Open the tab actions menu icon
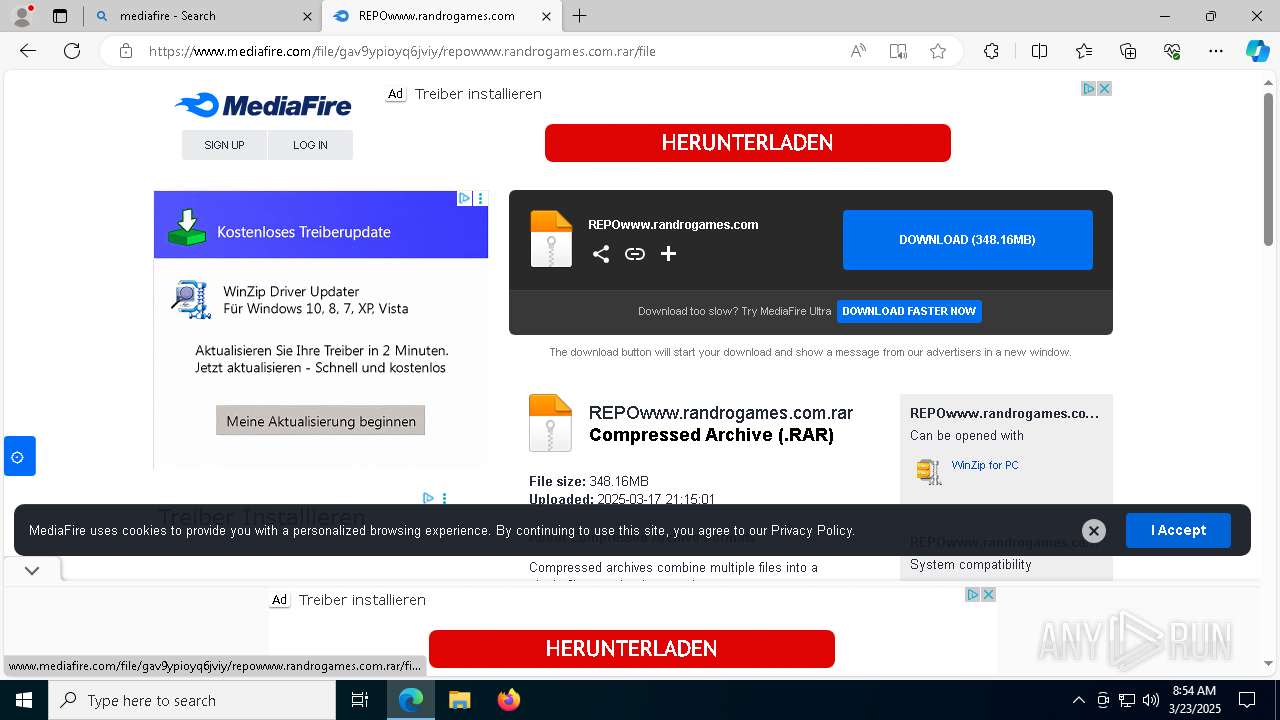Screen dimensions: 1280x720 tap(60, 16)
